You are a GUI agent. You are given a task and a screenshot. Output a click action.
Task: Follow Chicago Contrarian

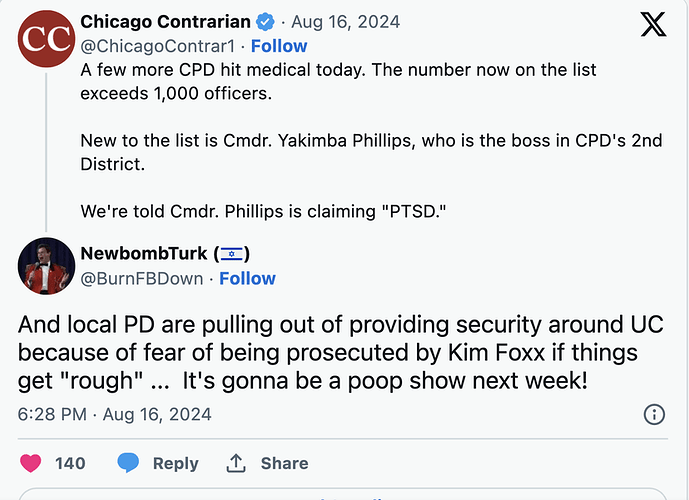click(x=279, y=46)
